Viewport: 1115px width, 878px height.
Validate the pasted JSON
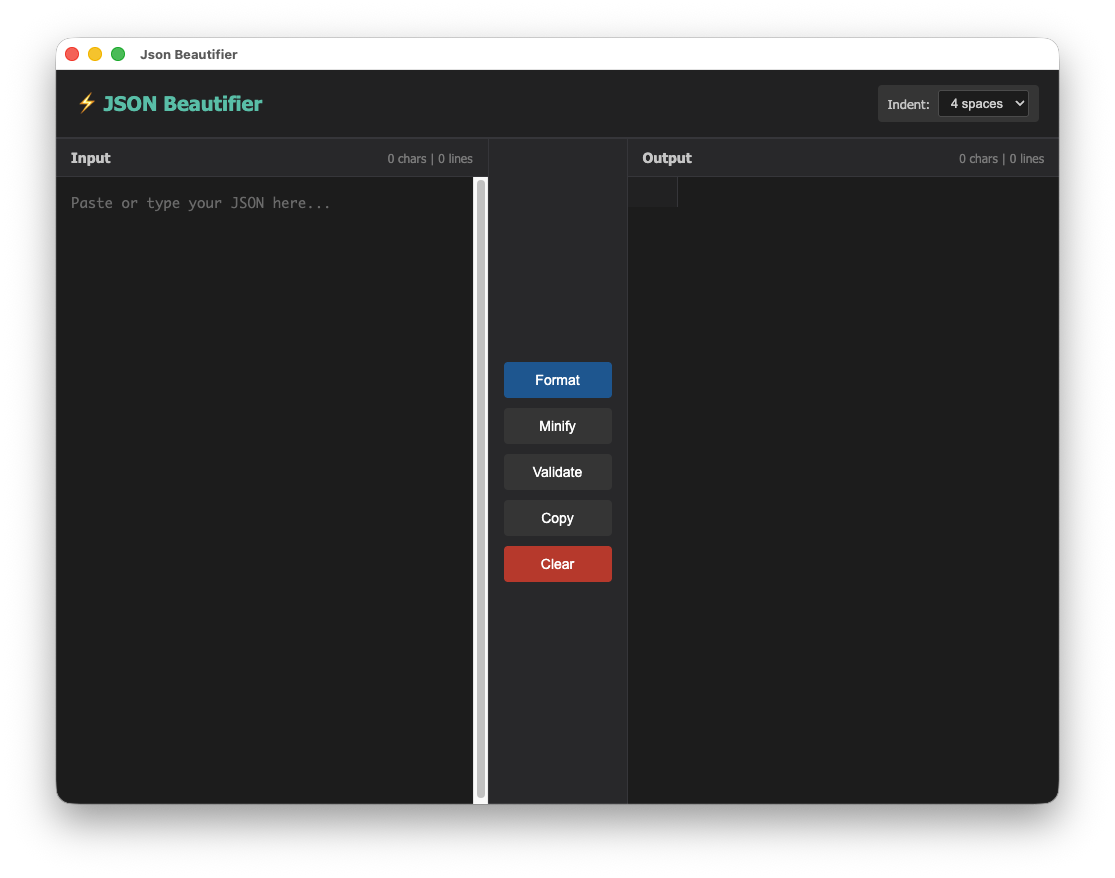pos(557,472)
